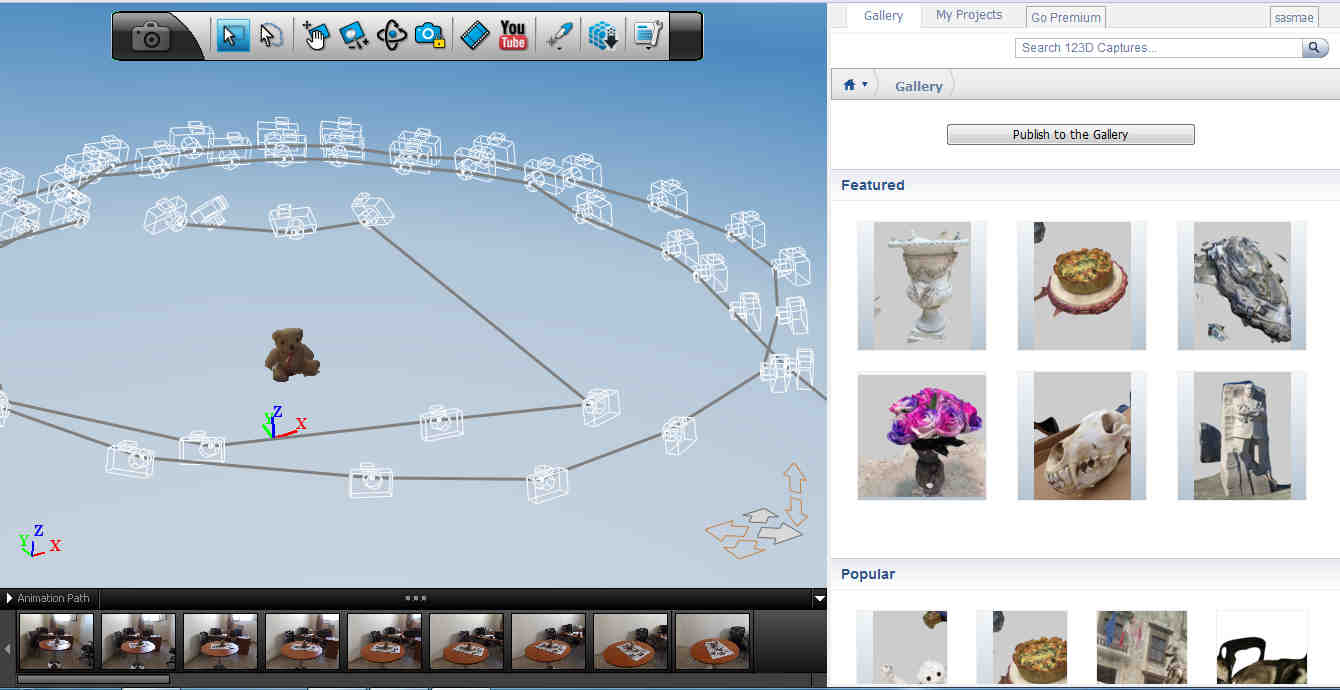1340x690 pixels.
Task: Select the last visible filmstrip photo
Action: (712, 641)
